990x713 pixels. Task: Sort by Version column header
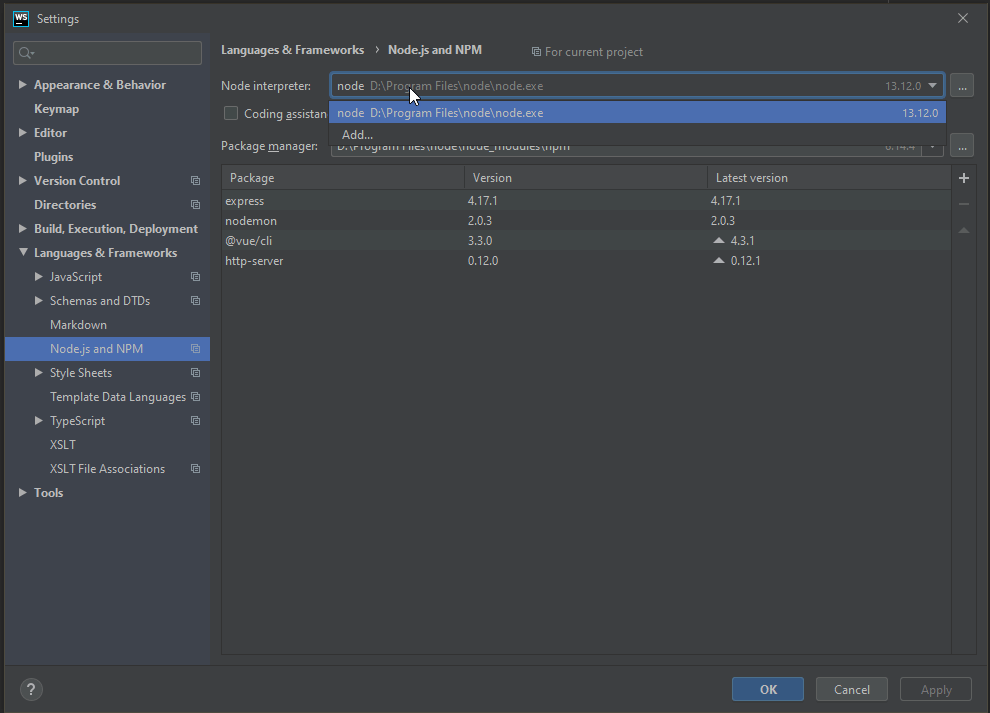coord(586,178)
